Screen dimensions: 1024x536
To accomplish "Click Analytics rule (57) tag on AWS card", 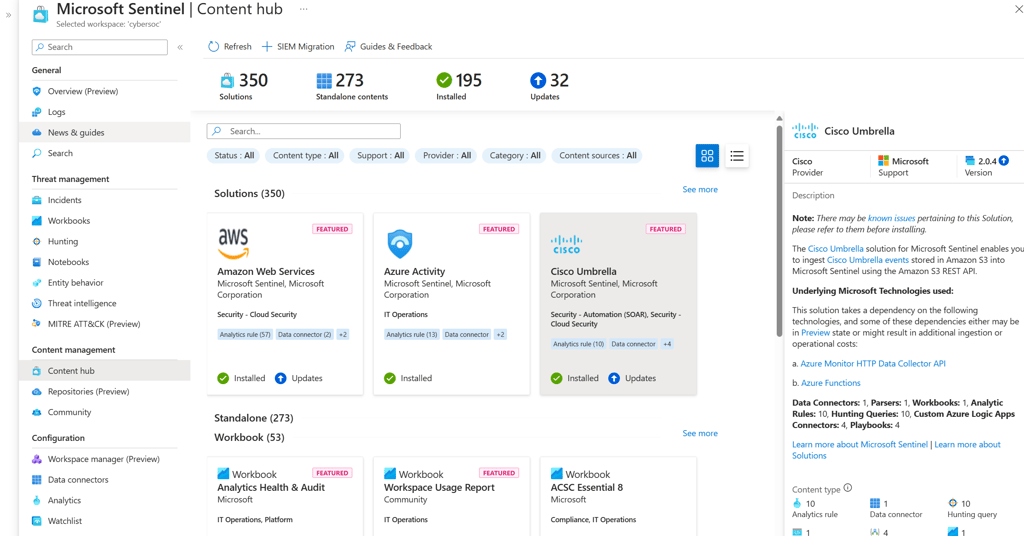I will point(245,334).
